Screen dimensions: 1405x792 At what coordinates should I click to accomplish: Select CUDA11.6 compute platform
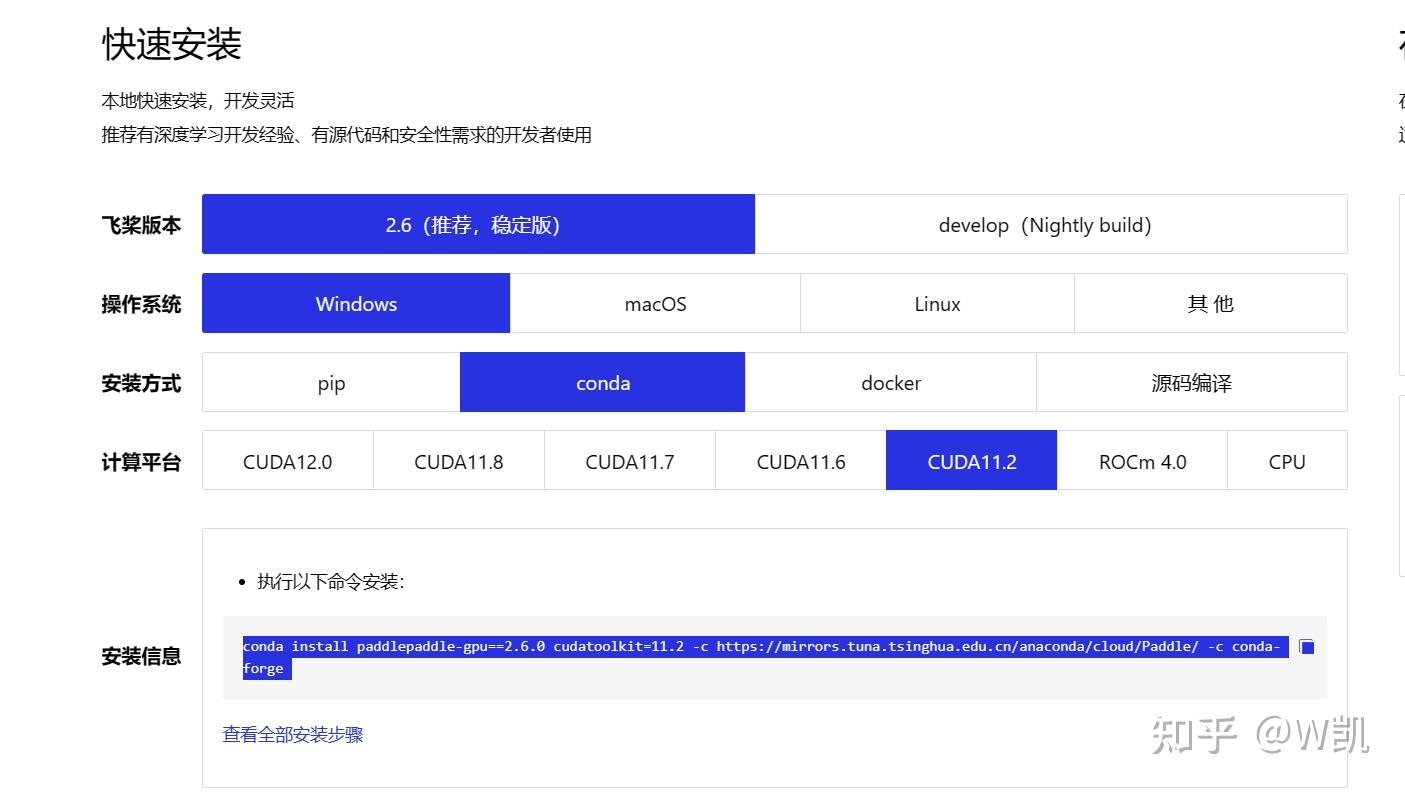click(800, 461)
